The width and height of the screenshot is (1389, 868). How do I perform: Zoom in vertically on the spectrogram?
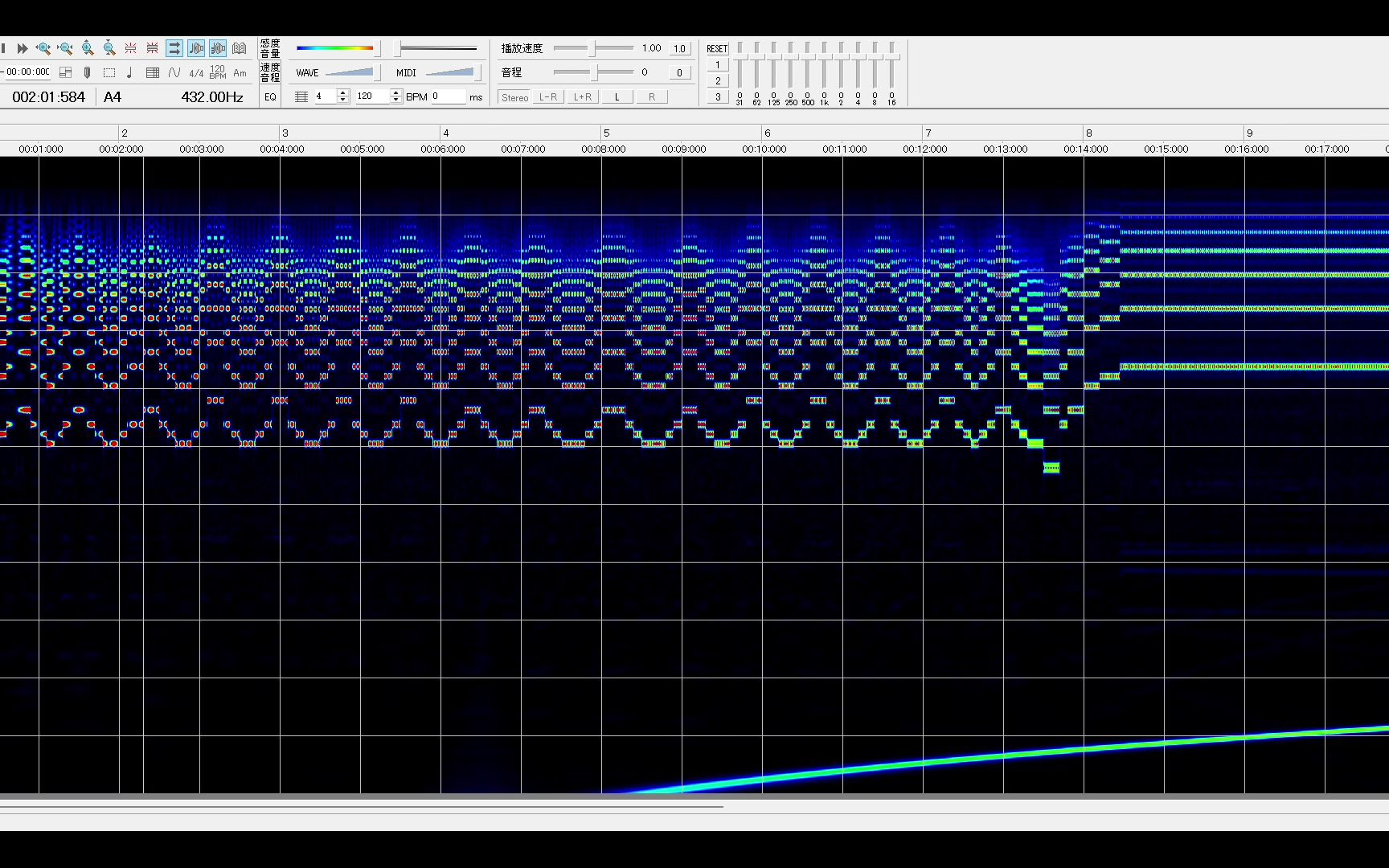(x=88, y=49)
